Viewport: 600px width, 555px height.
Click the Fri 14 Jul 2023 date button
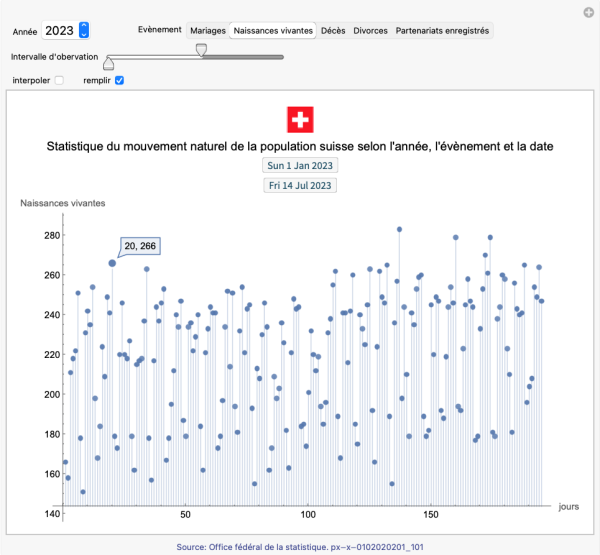300,185
